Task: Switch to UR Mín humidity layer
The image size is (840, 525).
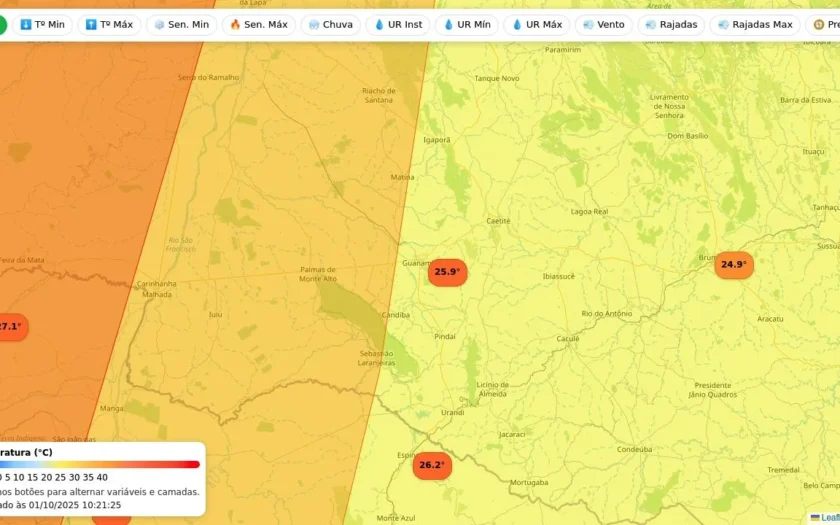Action: pyautogui.click(x=467, y=24)
